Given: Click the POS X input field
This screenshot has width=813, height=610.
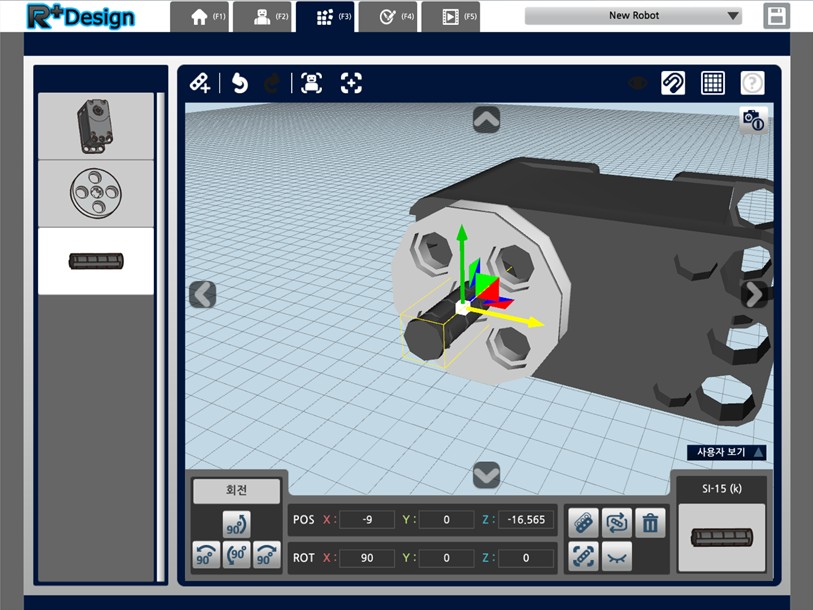Looking at the screenshot, I should point(367,520).
